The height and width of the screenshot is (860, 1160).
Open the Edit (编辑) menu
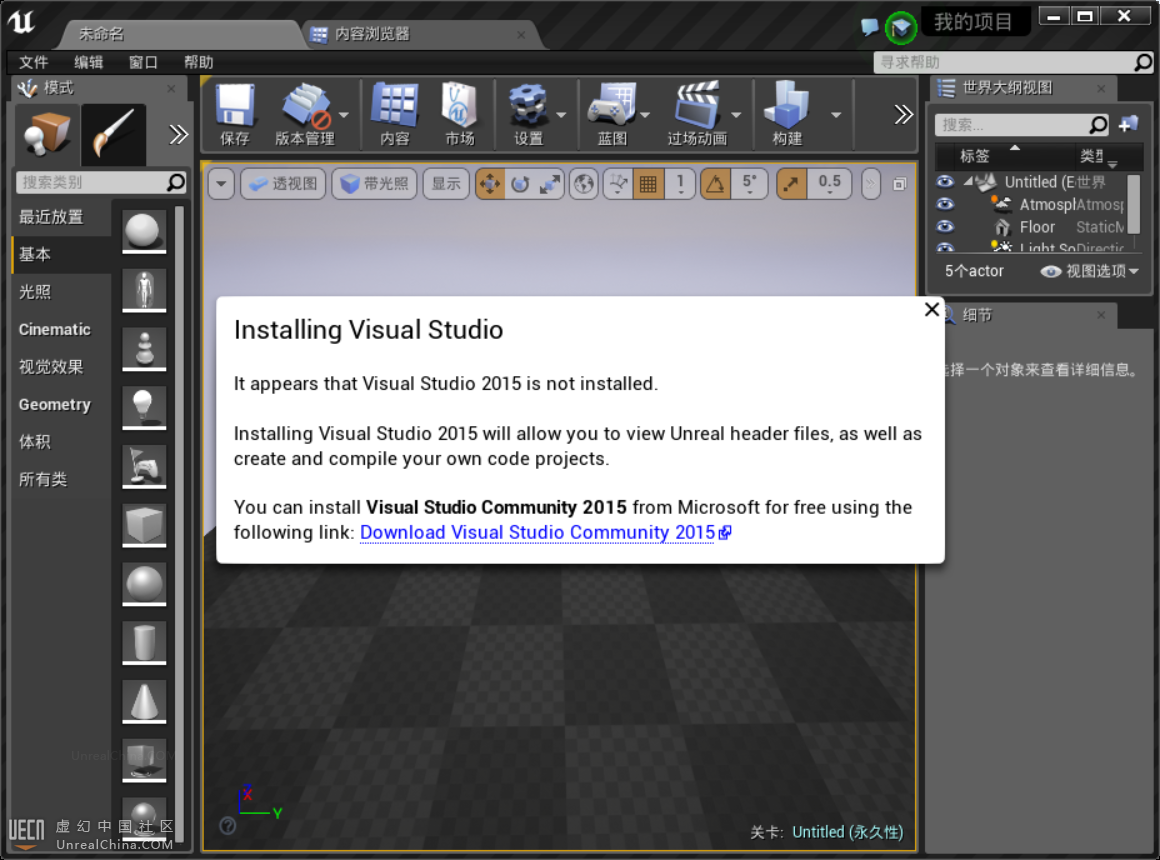pyautogui.click(x=89, y=62)
